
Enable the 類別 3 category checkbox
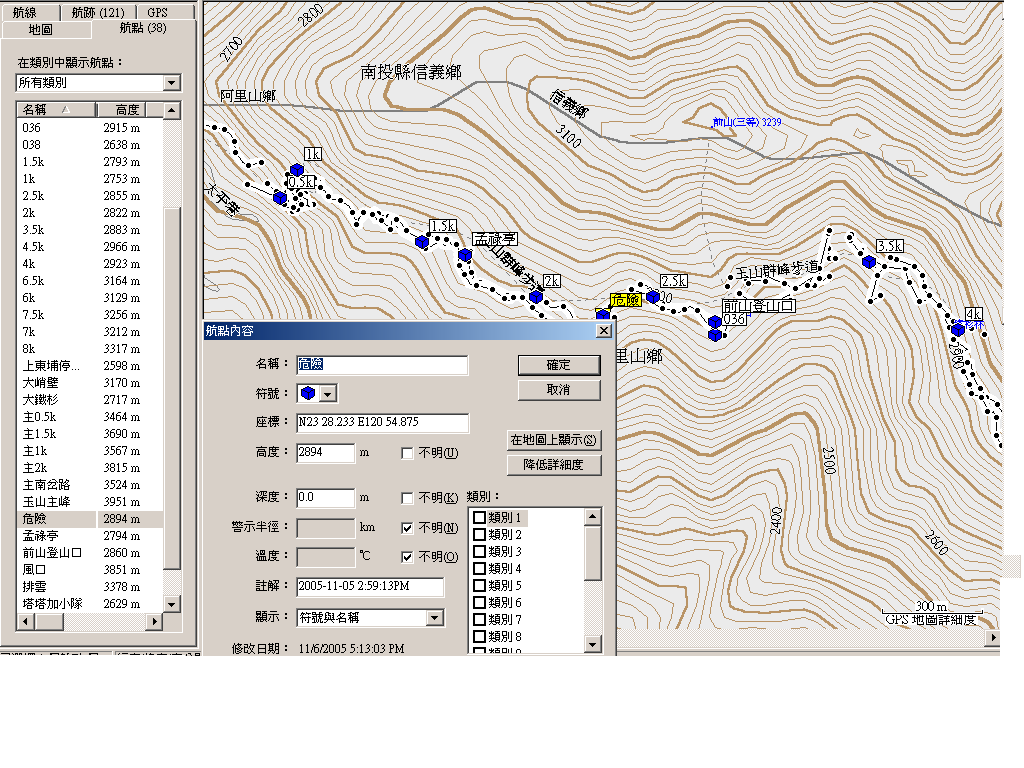[x=479, y=552]
